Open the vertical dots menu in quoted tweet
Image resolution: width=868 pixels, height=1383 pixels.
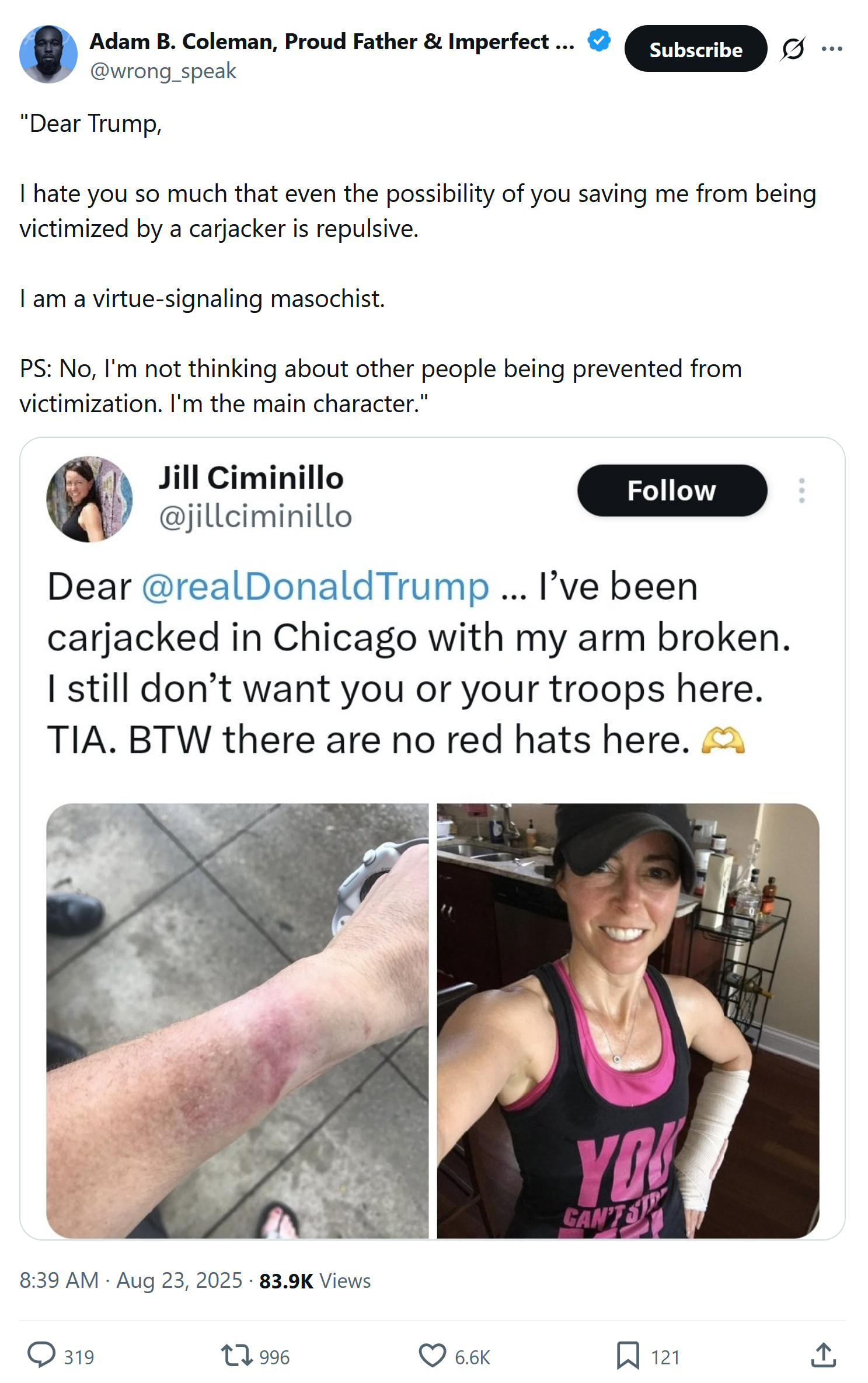coord(801,490)
